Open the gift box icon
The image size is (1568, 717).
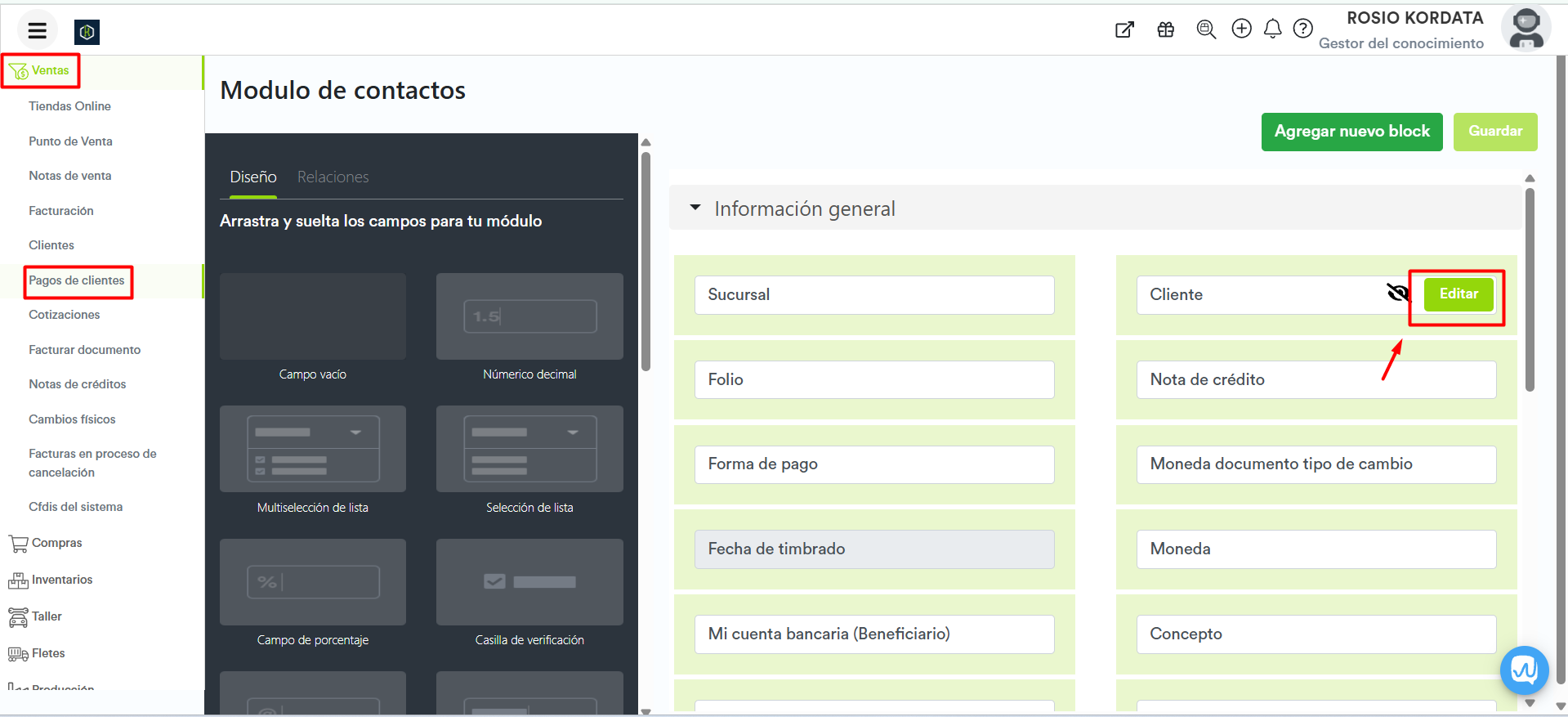[x=1165, y=30]
